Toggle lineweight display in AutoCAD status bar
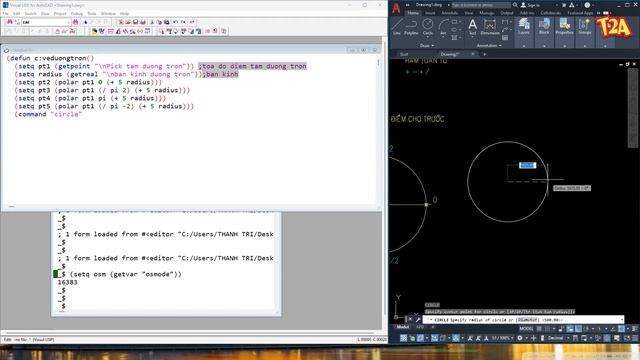 pyautogui.click(x=635, y=329)
